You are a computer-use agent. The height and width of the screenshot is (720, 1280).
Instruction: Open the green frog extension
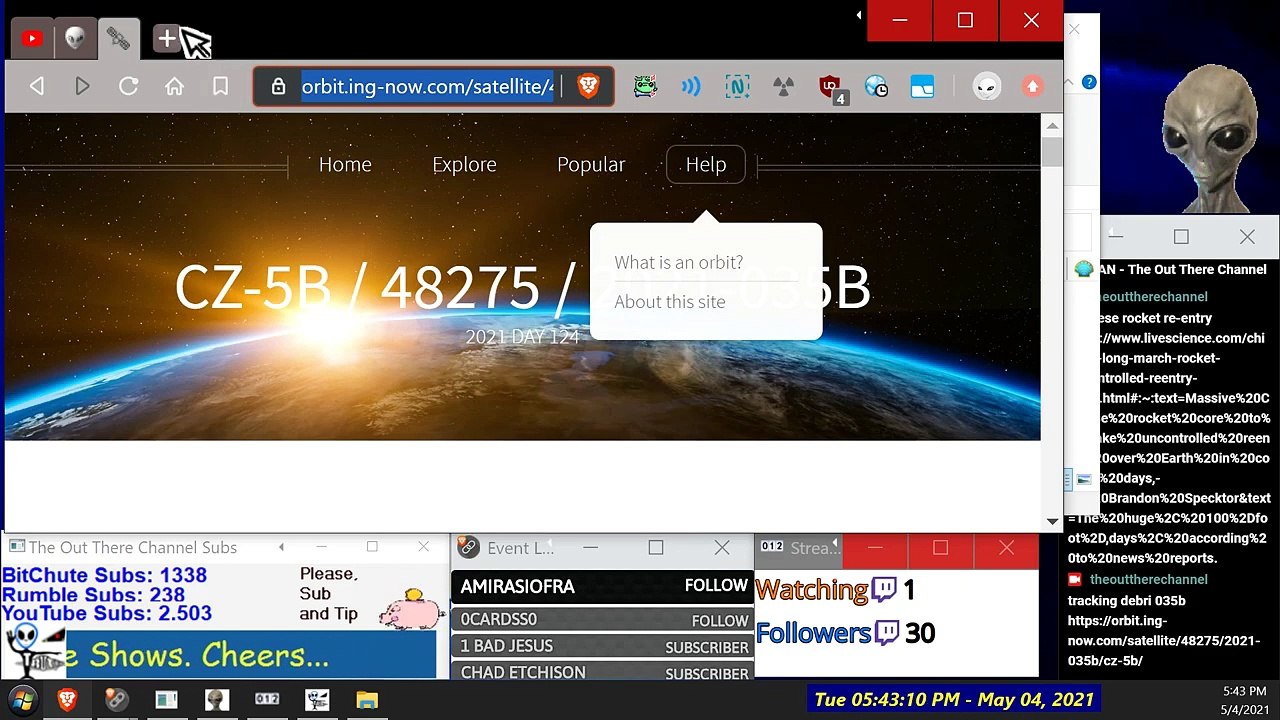(x=645, y=87)
